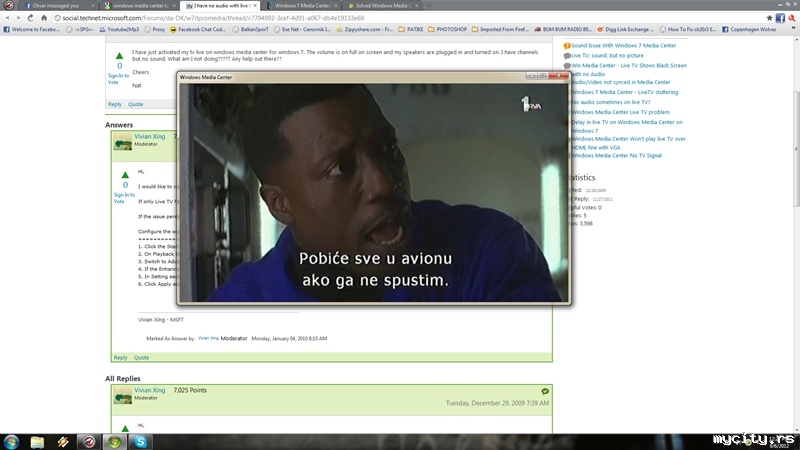
Task: Switch to the red swirl browser taskbar icon
Action: tap(89, 442)
